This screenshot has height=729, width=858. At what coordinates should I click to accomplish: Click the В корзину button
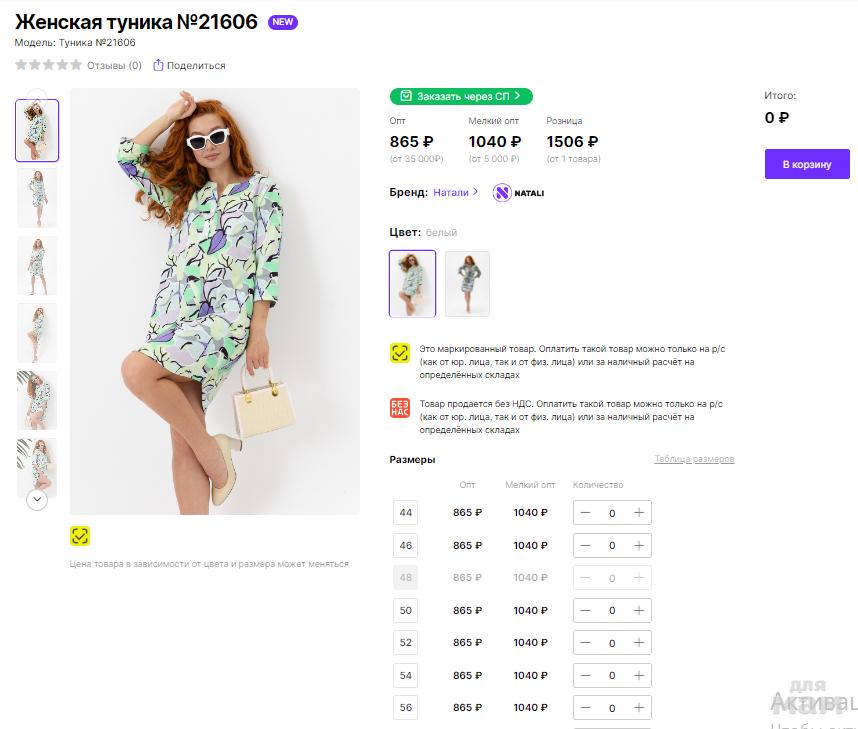[806, 164]
